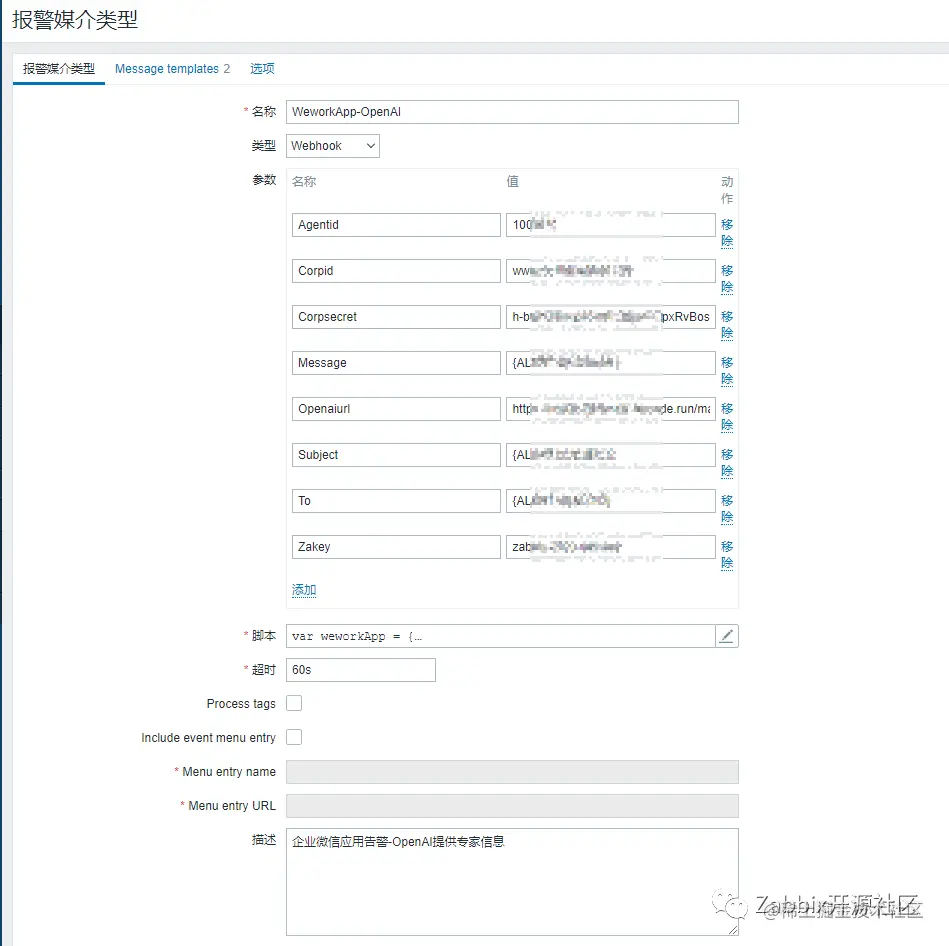Remove the Openaiurl parameter row
The height and width of the screenshot is (946, 949).
(727, 417)
